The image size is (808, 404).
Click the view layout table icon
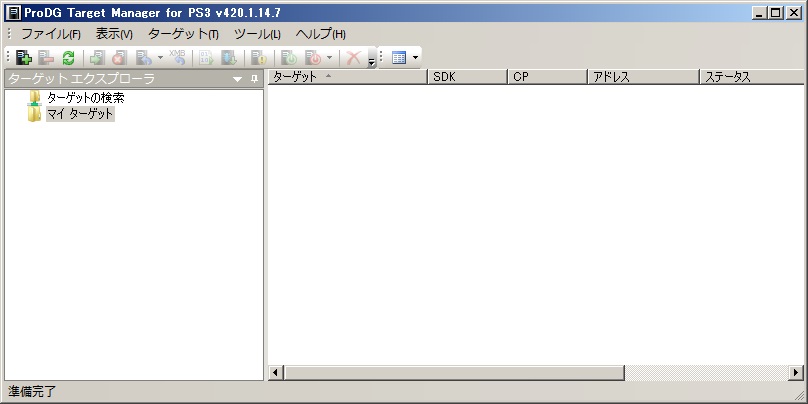[399, 57]
